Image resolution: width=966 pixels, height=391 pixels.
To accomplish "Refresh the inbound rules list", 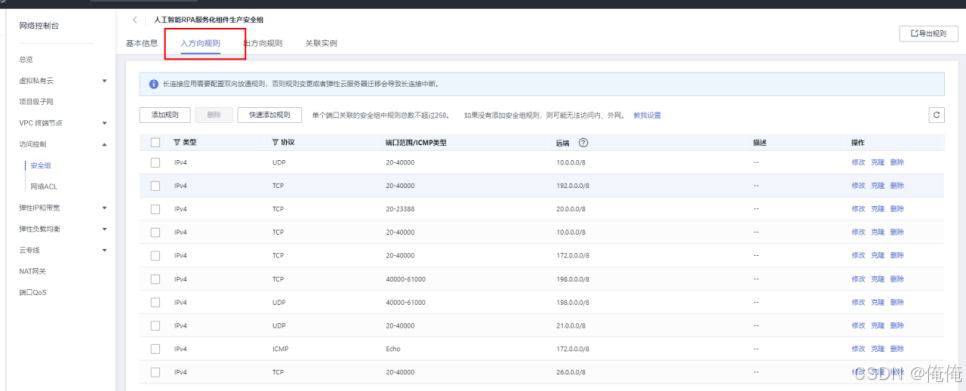I will pos(936,115).
